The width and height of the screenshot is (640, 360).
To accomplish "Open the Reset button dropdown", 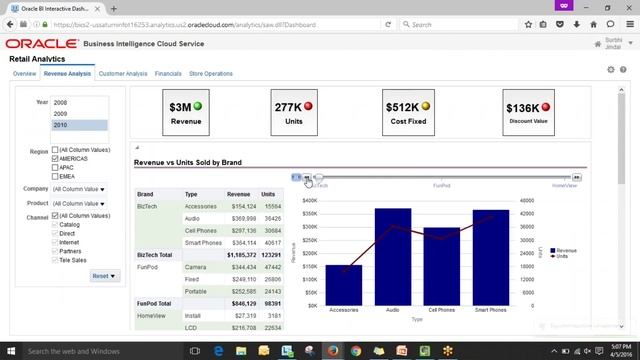I will click(x=104, y=276).
